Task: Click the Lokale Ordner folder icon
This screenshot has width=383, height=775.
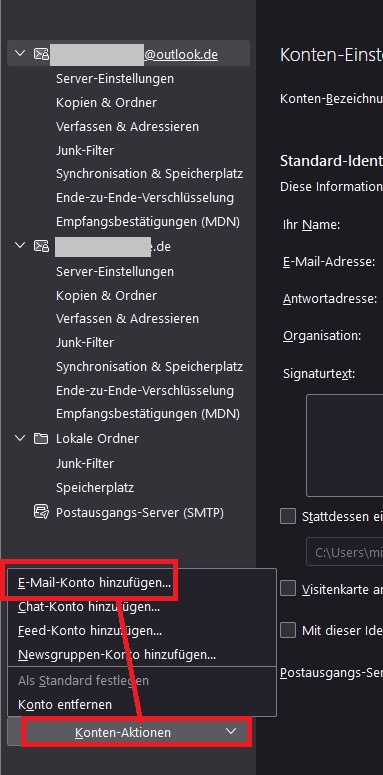Action: pos(41,438)
